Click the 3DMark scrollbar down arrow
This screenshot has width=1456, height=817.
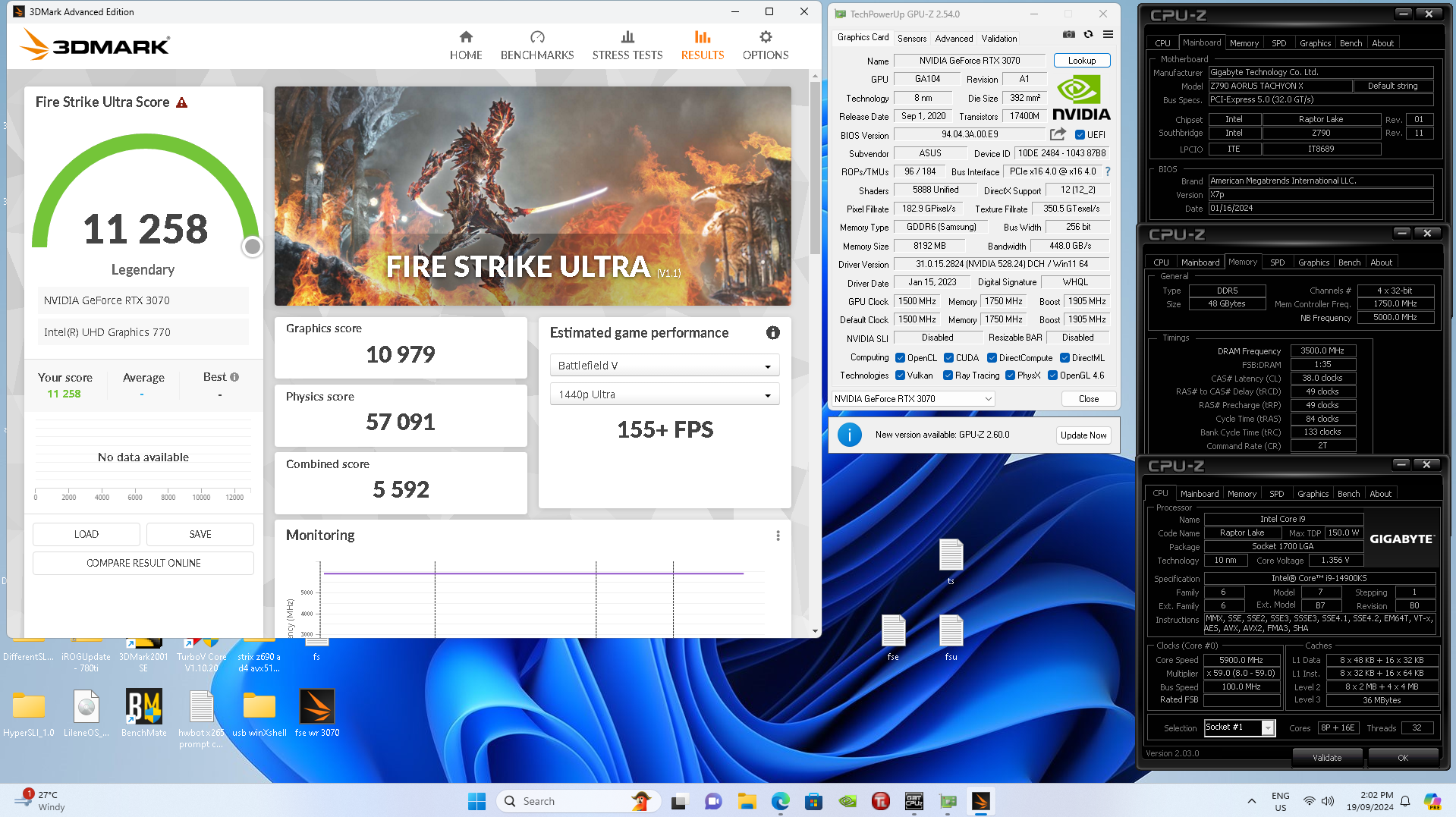(x=815, y=631)
